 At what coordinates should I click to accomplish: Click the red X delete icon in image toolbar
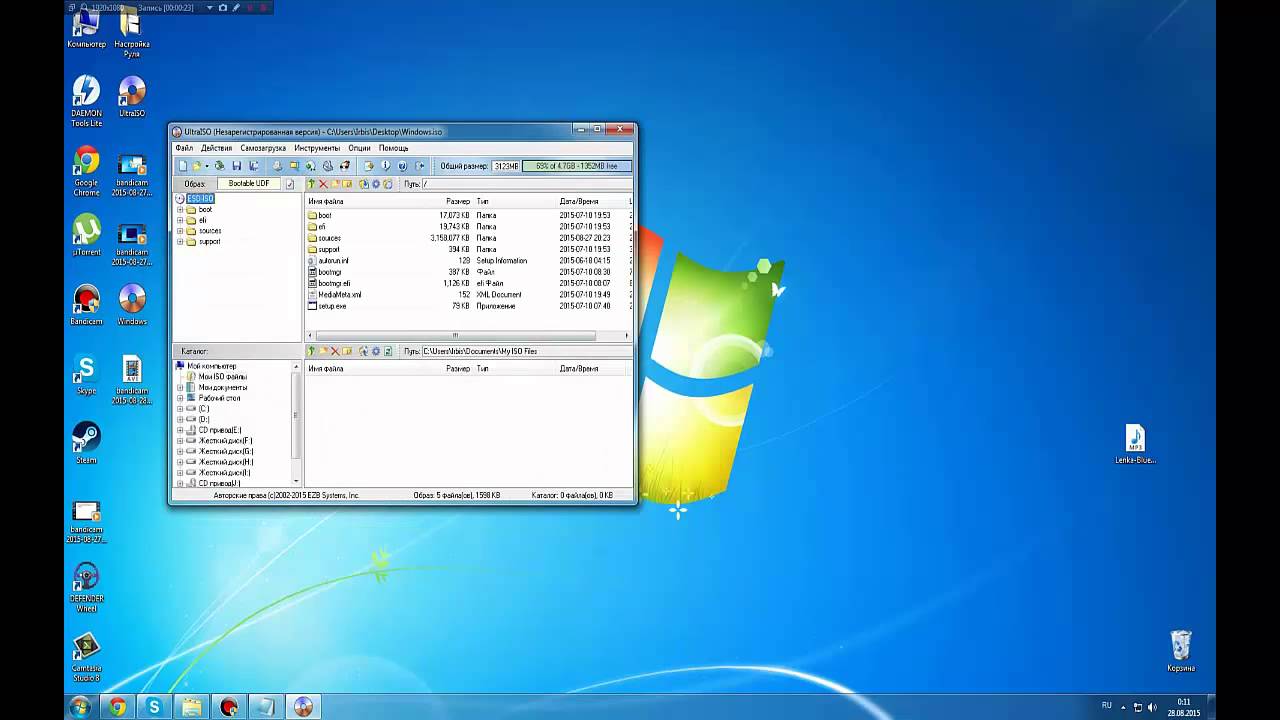pos(323,184)
